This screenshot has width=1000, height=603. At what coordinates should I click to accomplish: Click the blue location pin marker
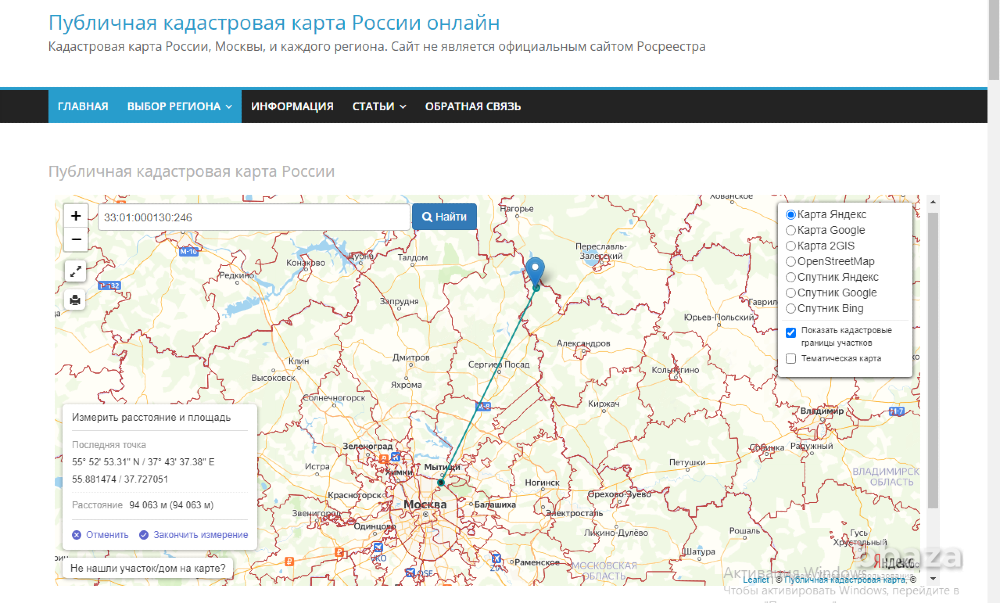pyautogui.click(x=536, y=270)
